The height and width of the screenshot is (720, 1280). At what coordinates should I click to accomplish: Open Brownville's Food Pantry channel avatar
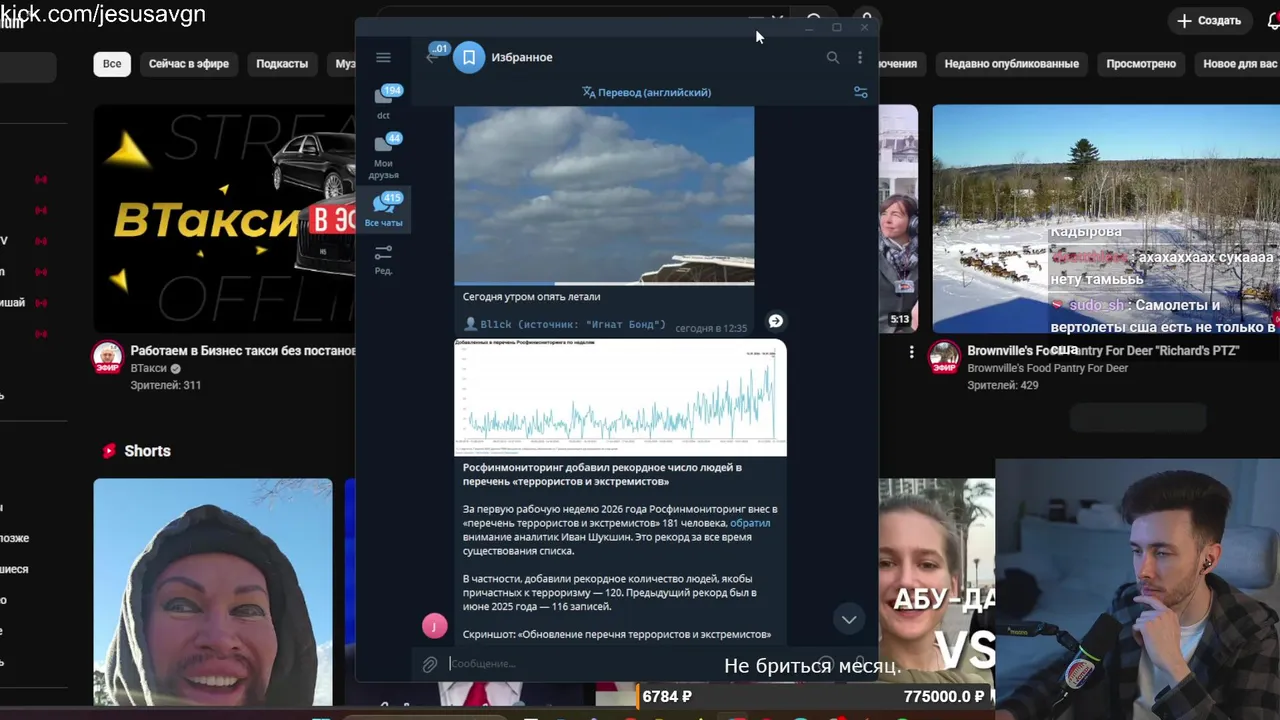click(944, 357)
